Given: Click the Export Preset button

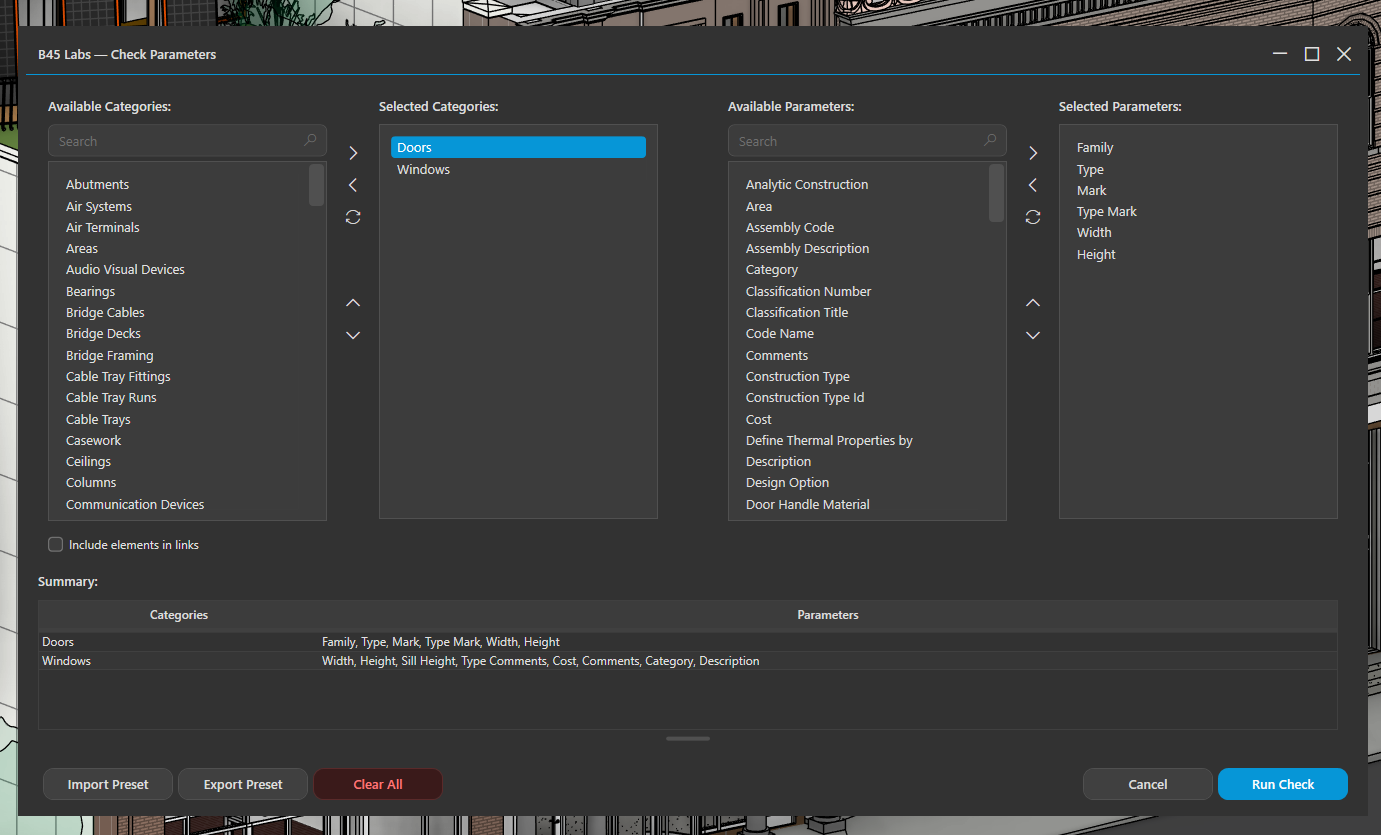Looking at the screenshot, I should point(243,784).
